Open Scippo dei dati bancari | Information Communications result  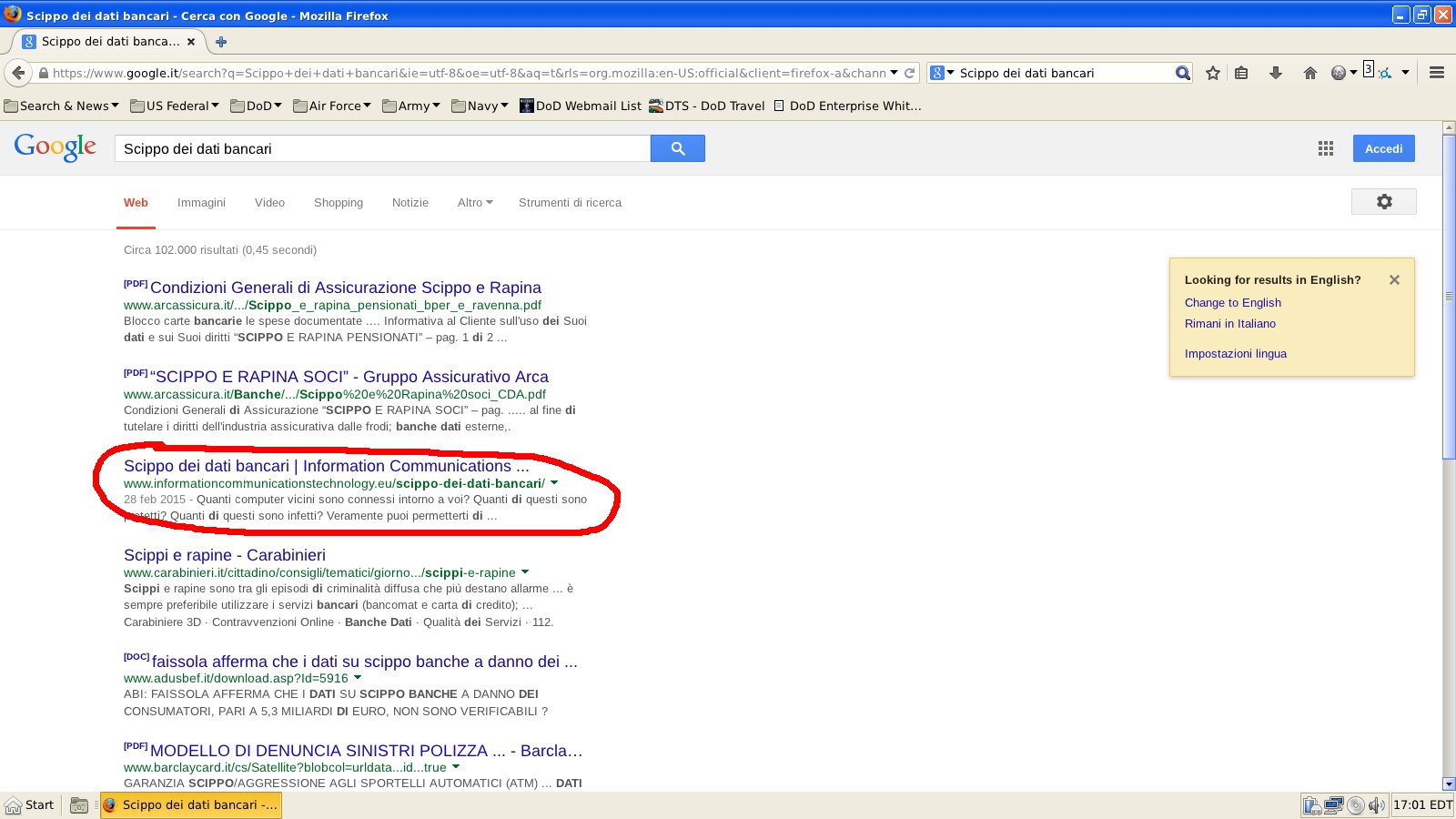click(x=326, y=466)
